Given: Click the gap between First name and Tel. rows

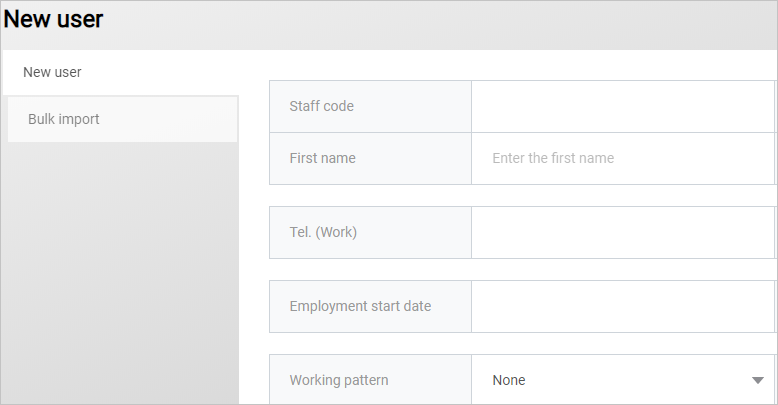Looking at the screenshot, I should click(x=520, y=196).
